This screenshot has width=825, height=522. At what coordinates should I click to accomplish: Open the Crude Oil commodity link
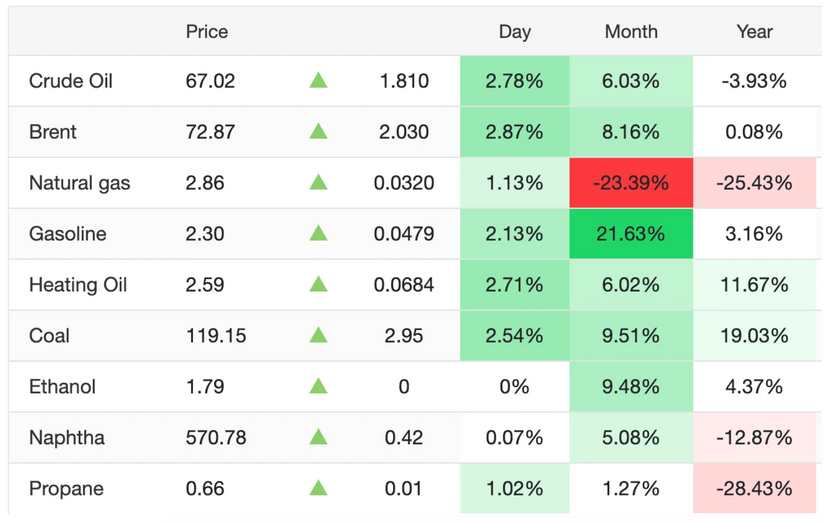[x=71, y=81]
